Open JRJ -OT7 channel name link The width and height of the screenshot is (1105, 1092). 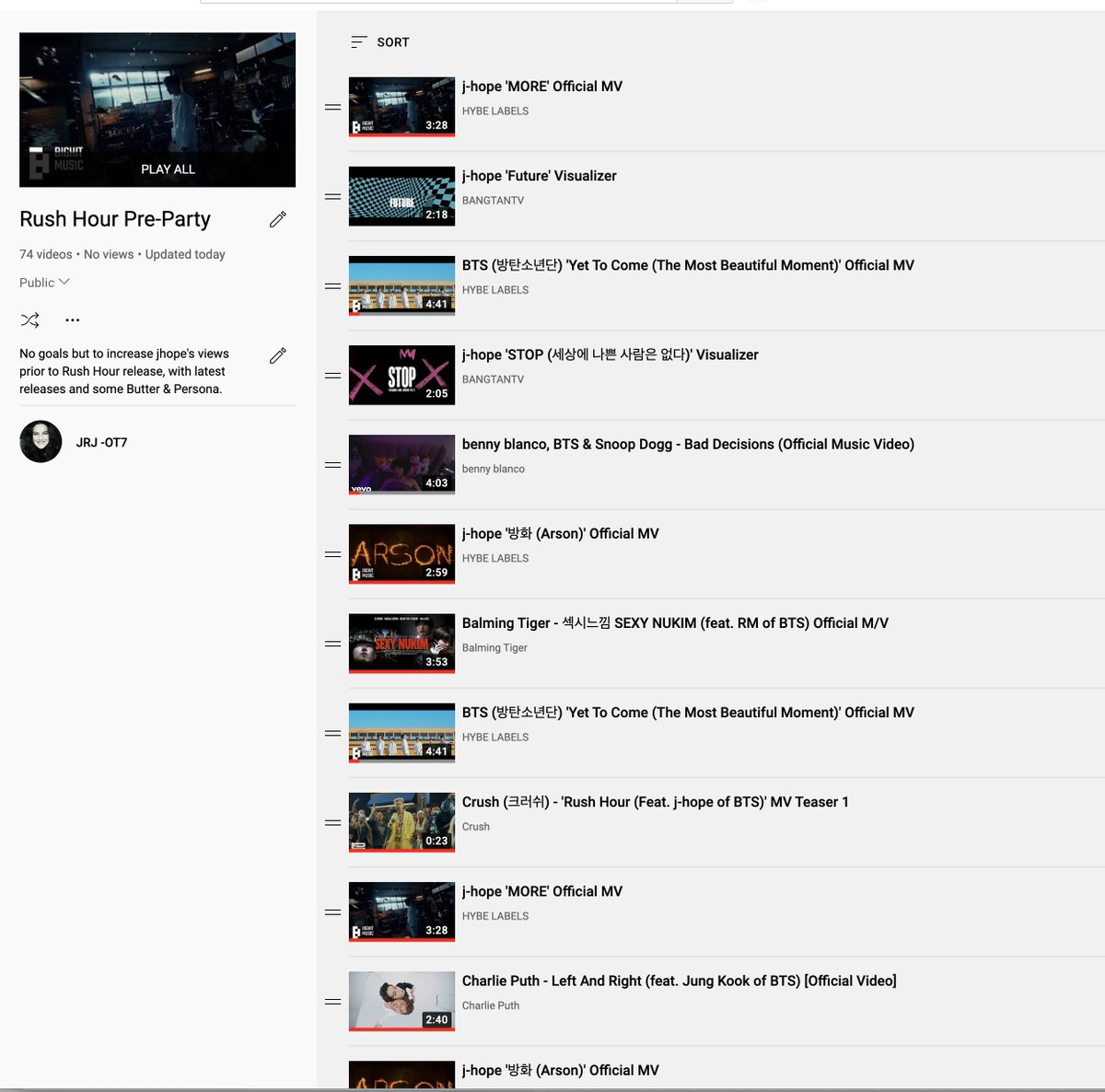[101, 443]
